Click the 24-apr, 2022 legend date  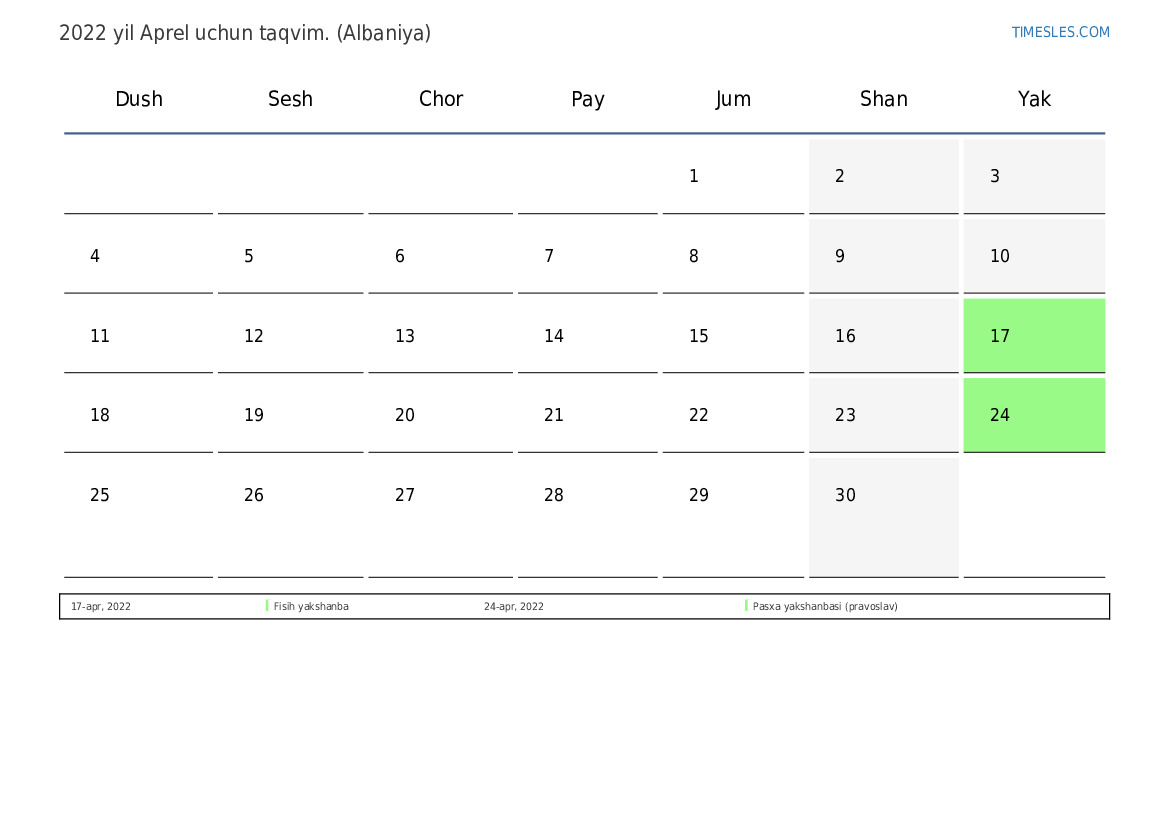[514, 606]
